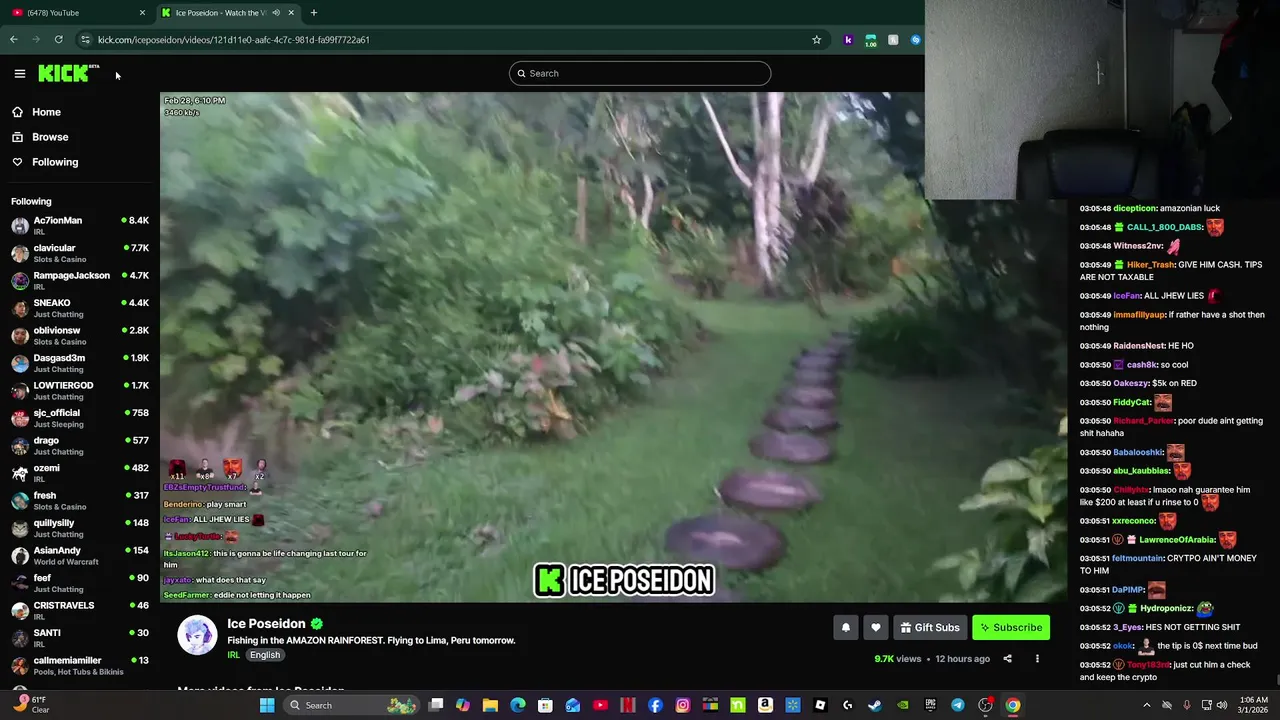Open Windows Start menu
This screenshot has width=1280, height=720.
[x=267, y=705]
